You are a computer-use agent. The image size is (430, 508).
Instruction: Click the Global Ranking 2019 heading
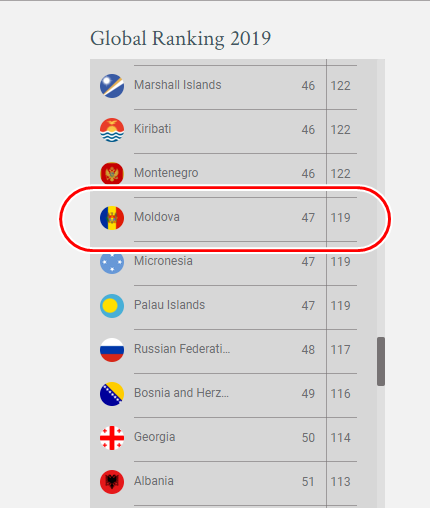click(180, 39)
